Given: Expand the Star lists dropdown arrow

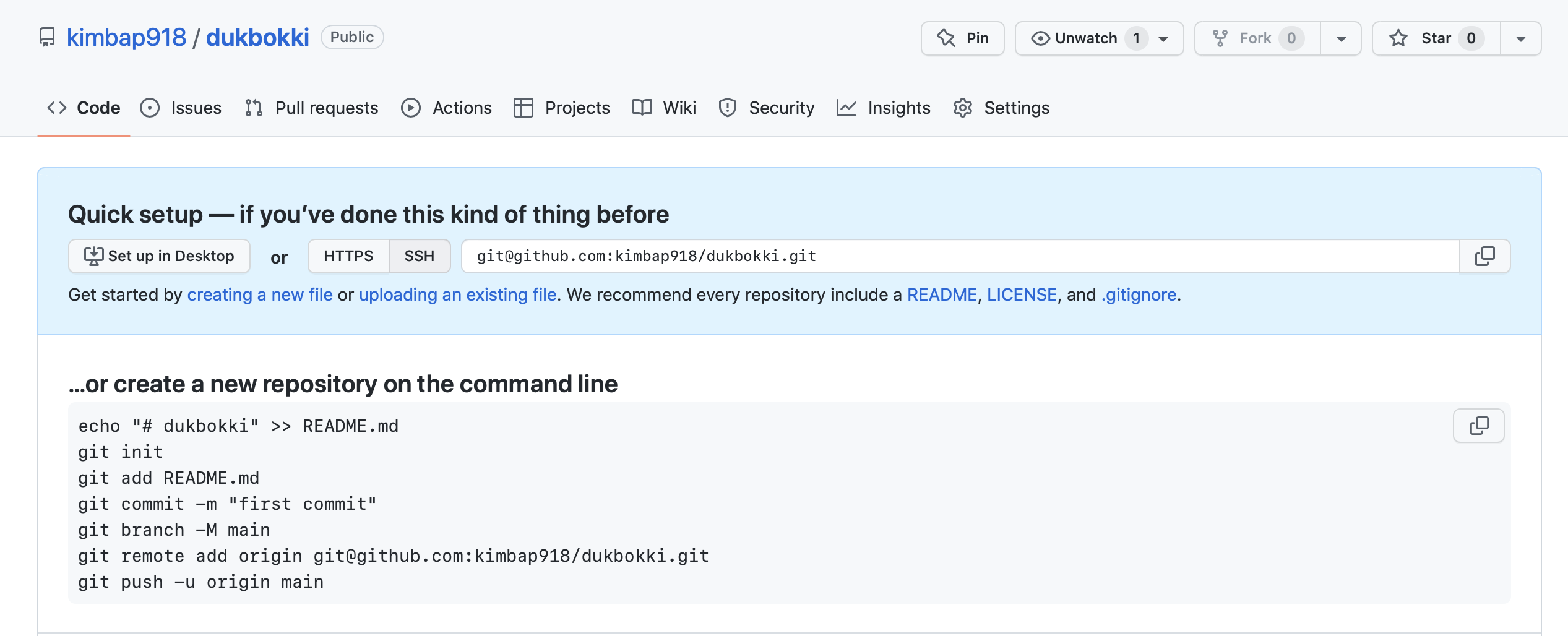Looking at the screenshot, I should pyautogui.click(x=1520, y=38).
